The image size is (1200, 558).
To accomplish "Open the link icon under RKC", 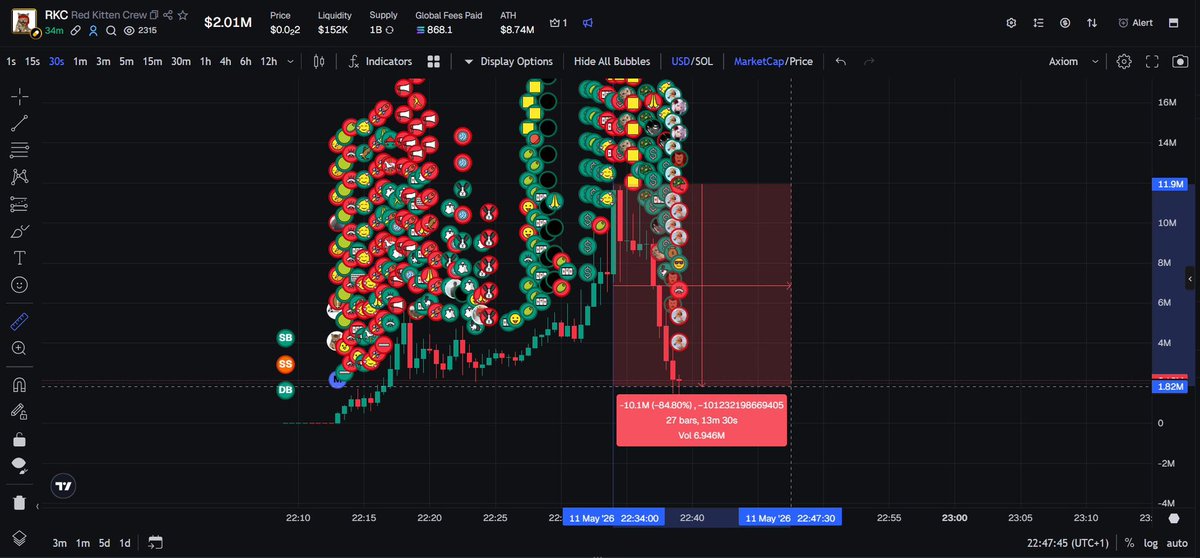I will pos(76,31).
